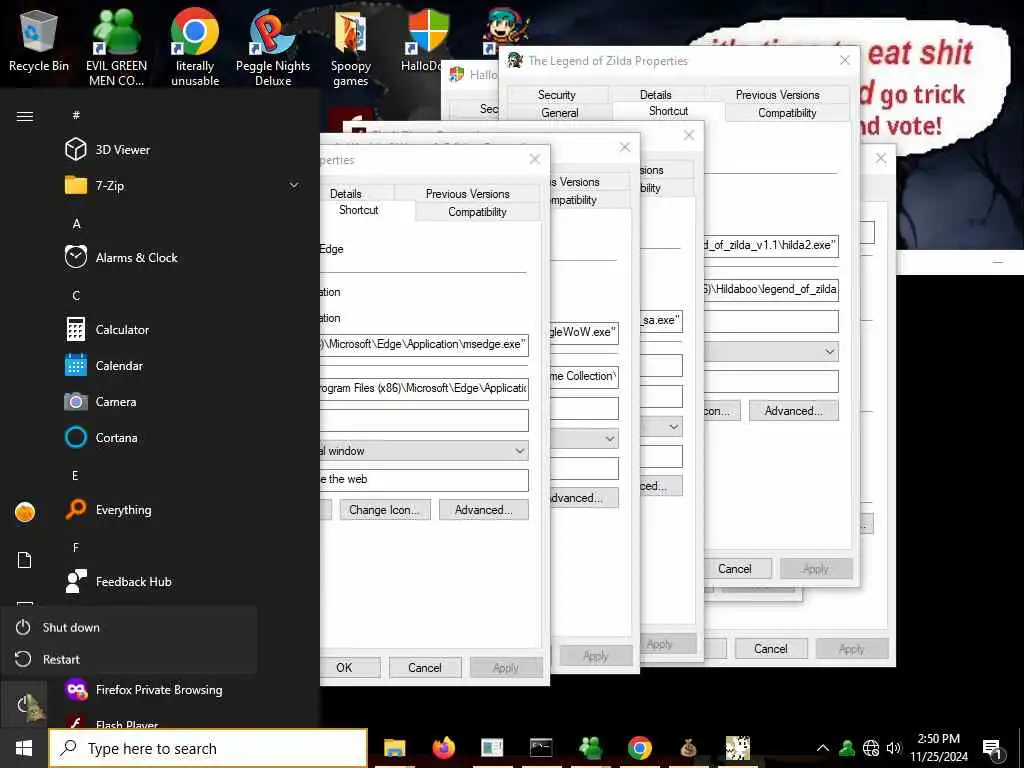Open the Documents icon in Start sidebar

point(25,560)
